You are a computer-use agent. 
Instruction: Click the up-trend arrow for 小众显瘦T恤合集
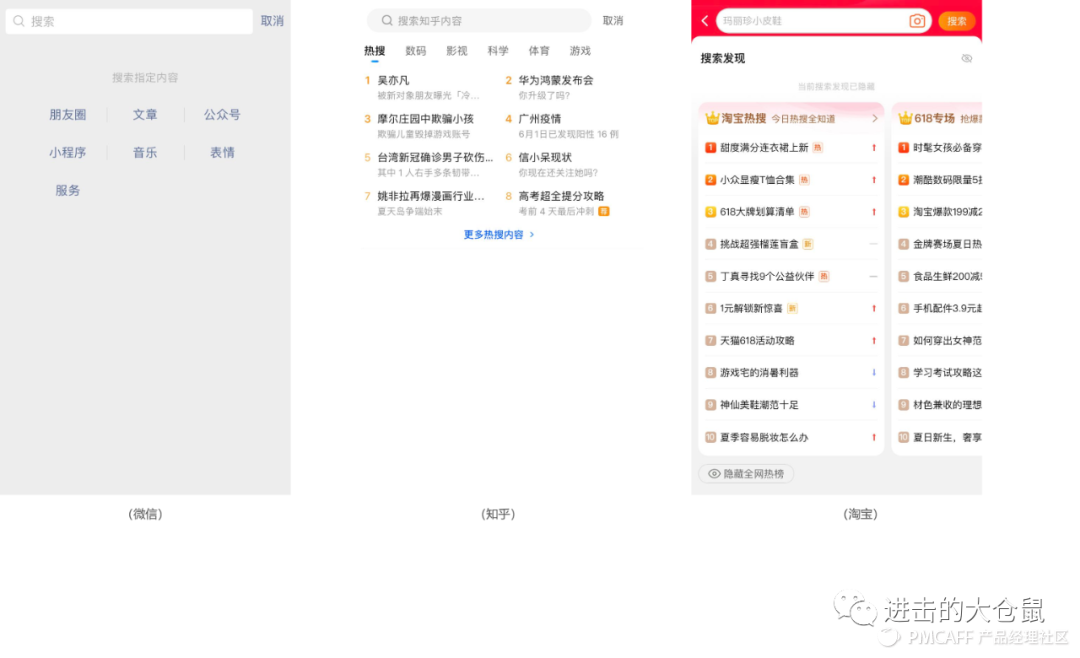coord(874,180)
